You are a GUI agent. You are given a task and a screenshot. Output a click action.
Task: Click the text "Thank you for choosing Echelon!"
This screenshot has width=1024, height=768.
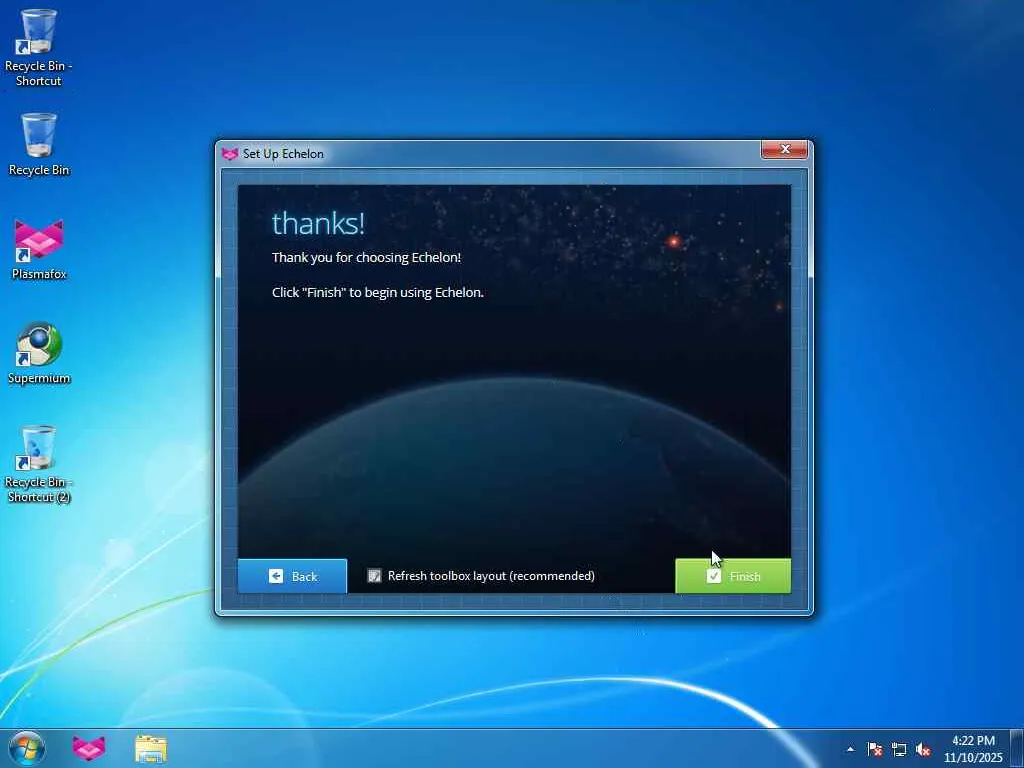pyautogui.click(x=366, y=258)
